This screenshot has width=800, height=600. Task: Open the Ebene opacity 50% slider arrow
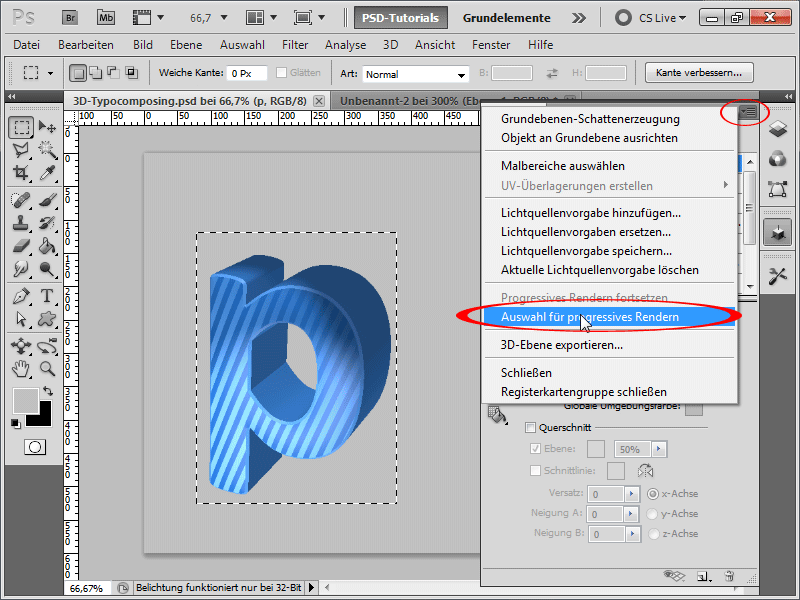659,449
